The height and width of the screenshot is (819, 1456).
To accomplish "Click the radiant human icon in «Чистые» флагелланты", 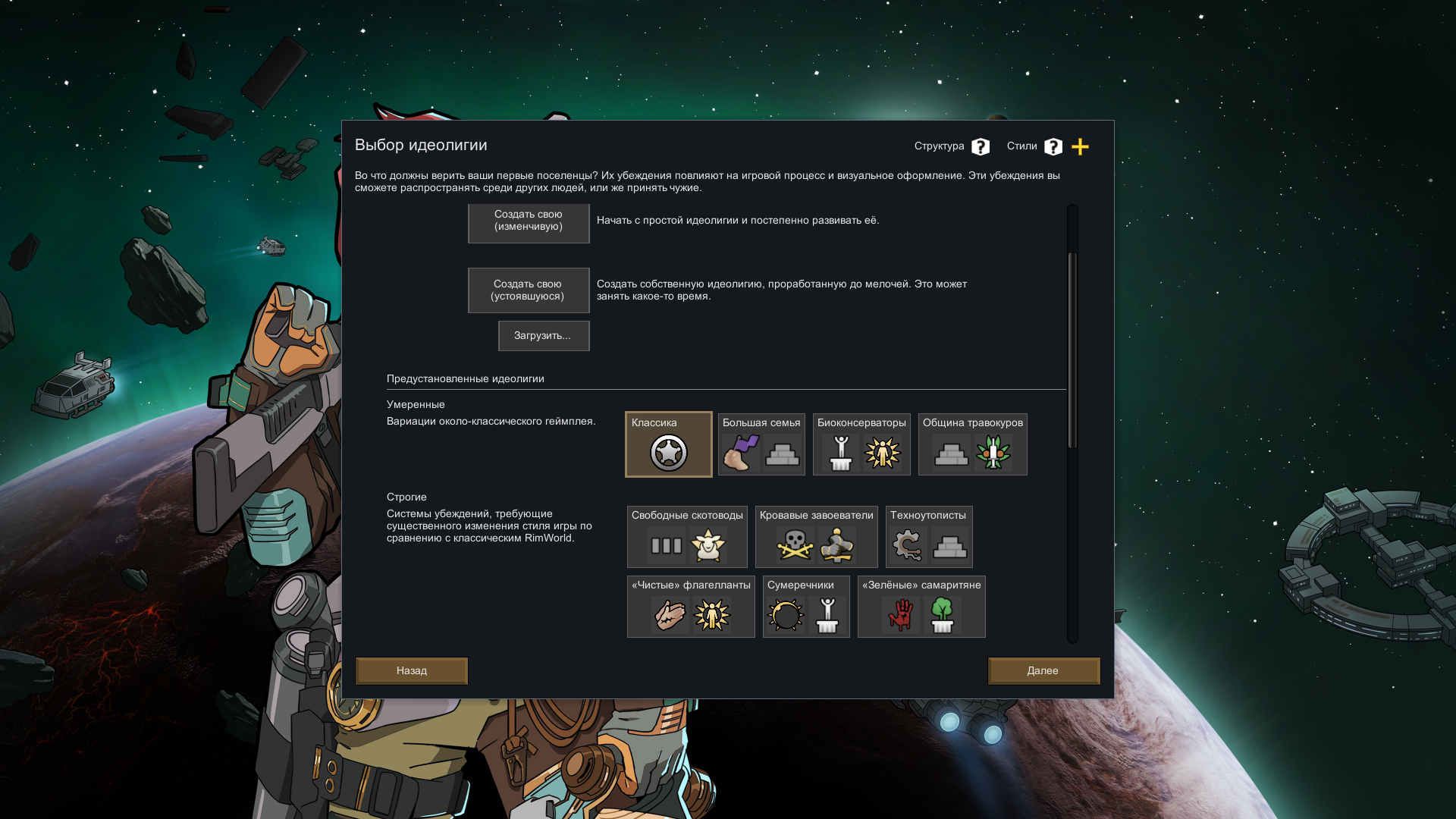I will click(712, 615).
